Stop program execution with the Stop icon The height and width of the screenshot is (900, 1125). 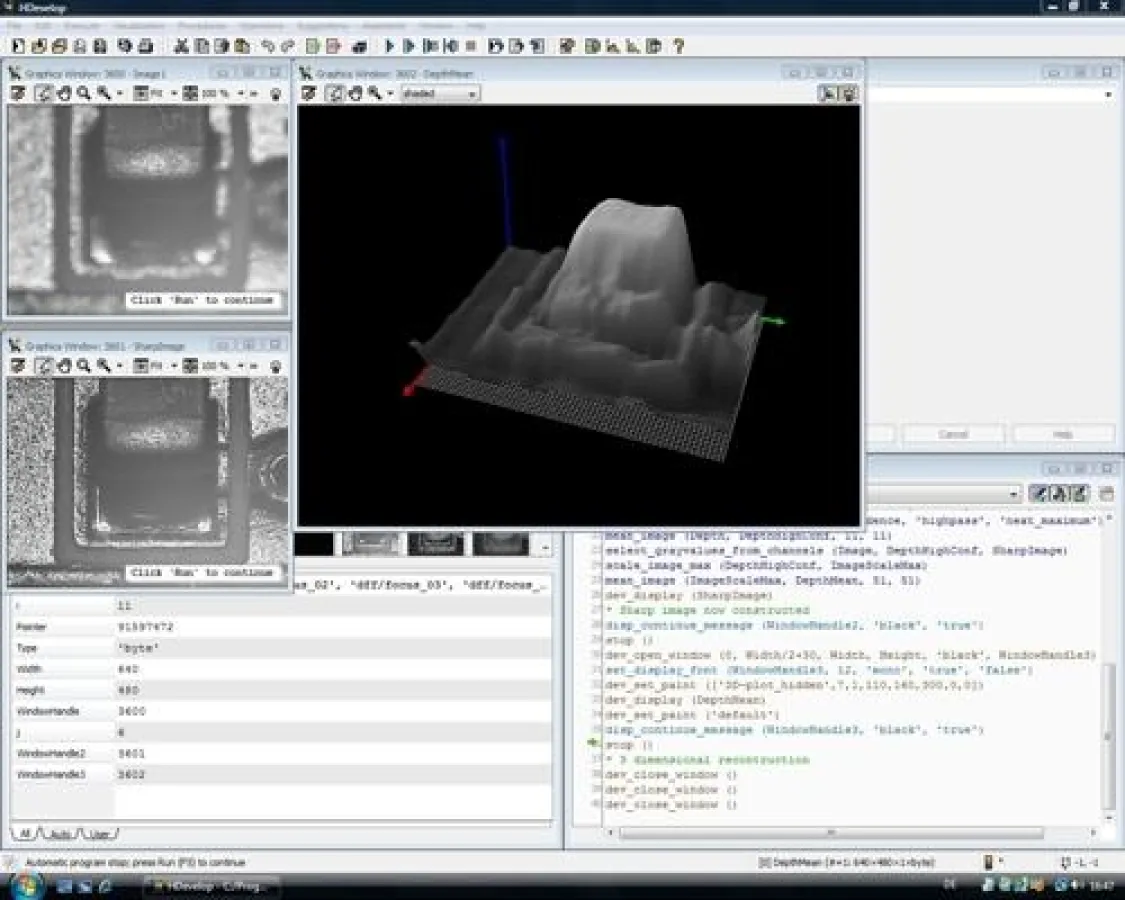tap(470, 45)
